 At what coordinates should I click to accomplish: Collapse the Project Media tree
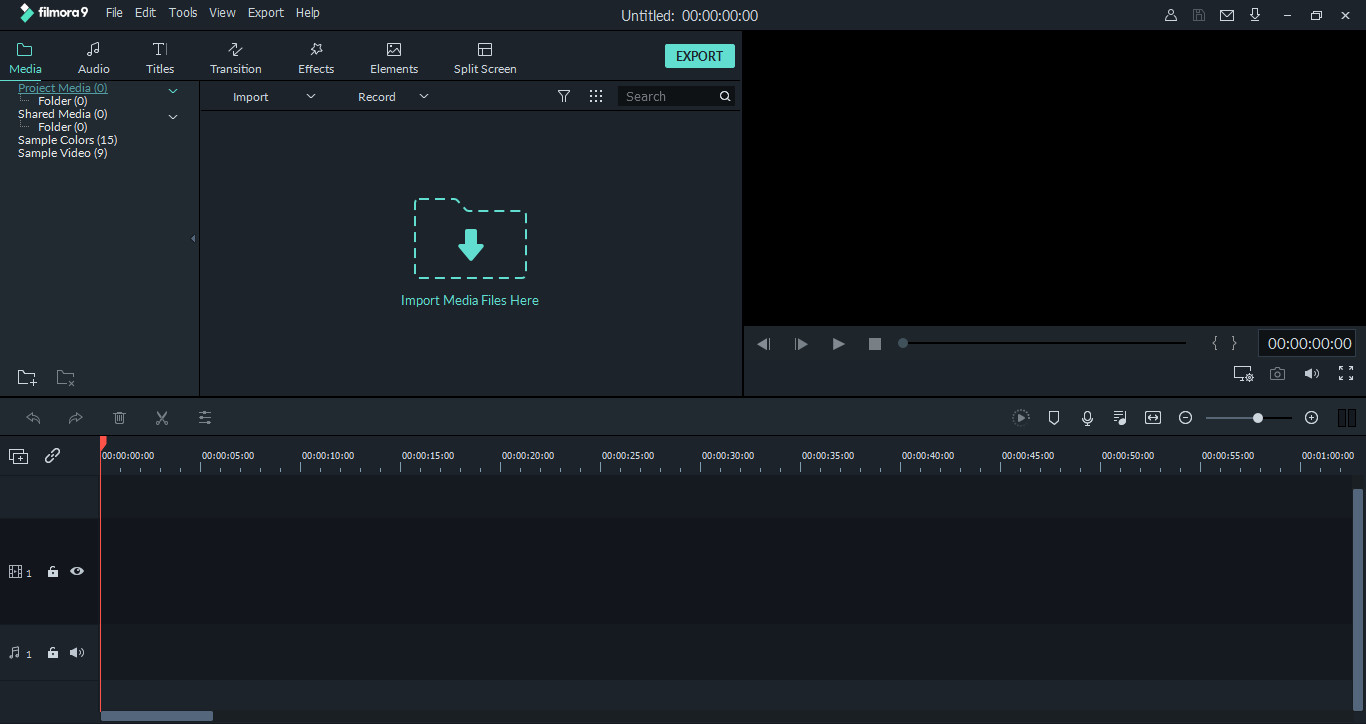(173, 91)
